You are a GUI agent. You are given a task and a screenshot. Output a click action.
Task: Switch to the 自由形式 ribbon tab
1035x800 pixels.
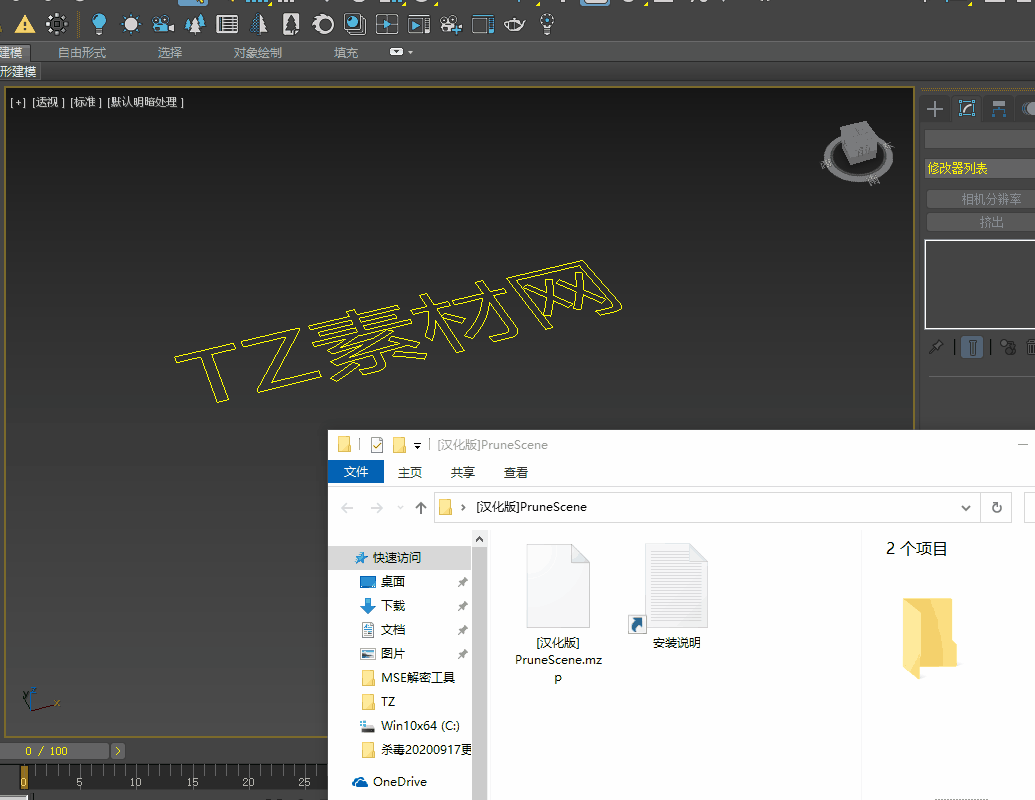(82, 52)
